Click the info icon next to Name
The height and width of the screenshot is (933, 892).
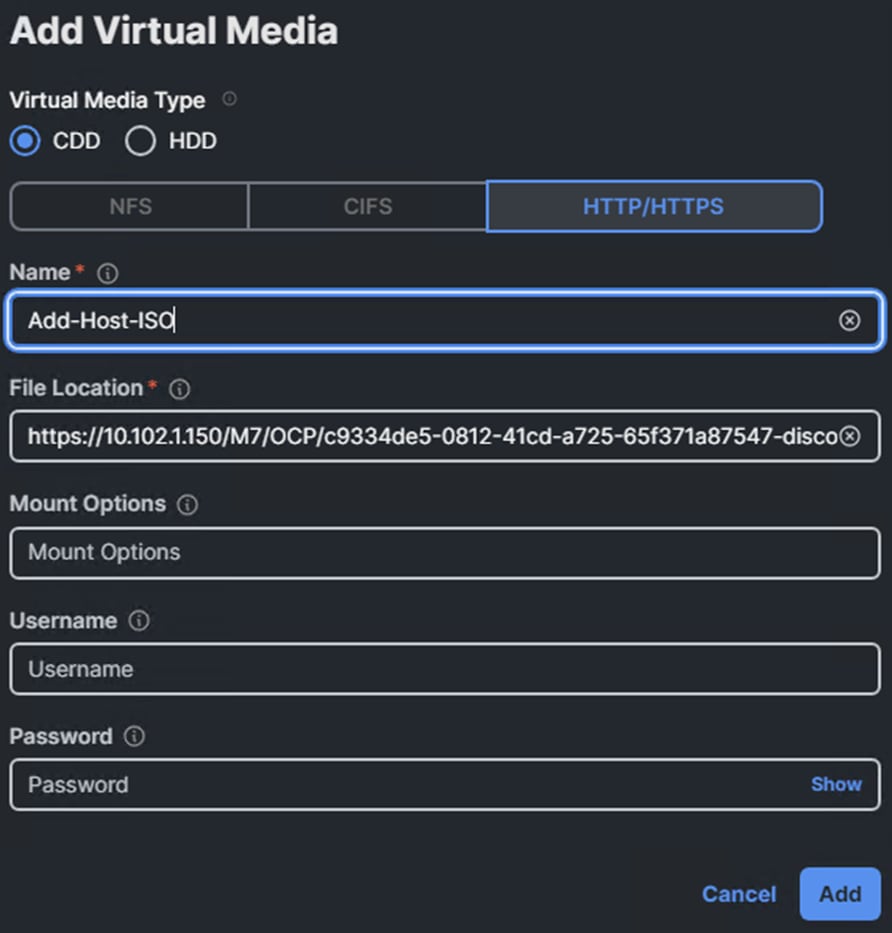(108, 274)
